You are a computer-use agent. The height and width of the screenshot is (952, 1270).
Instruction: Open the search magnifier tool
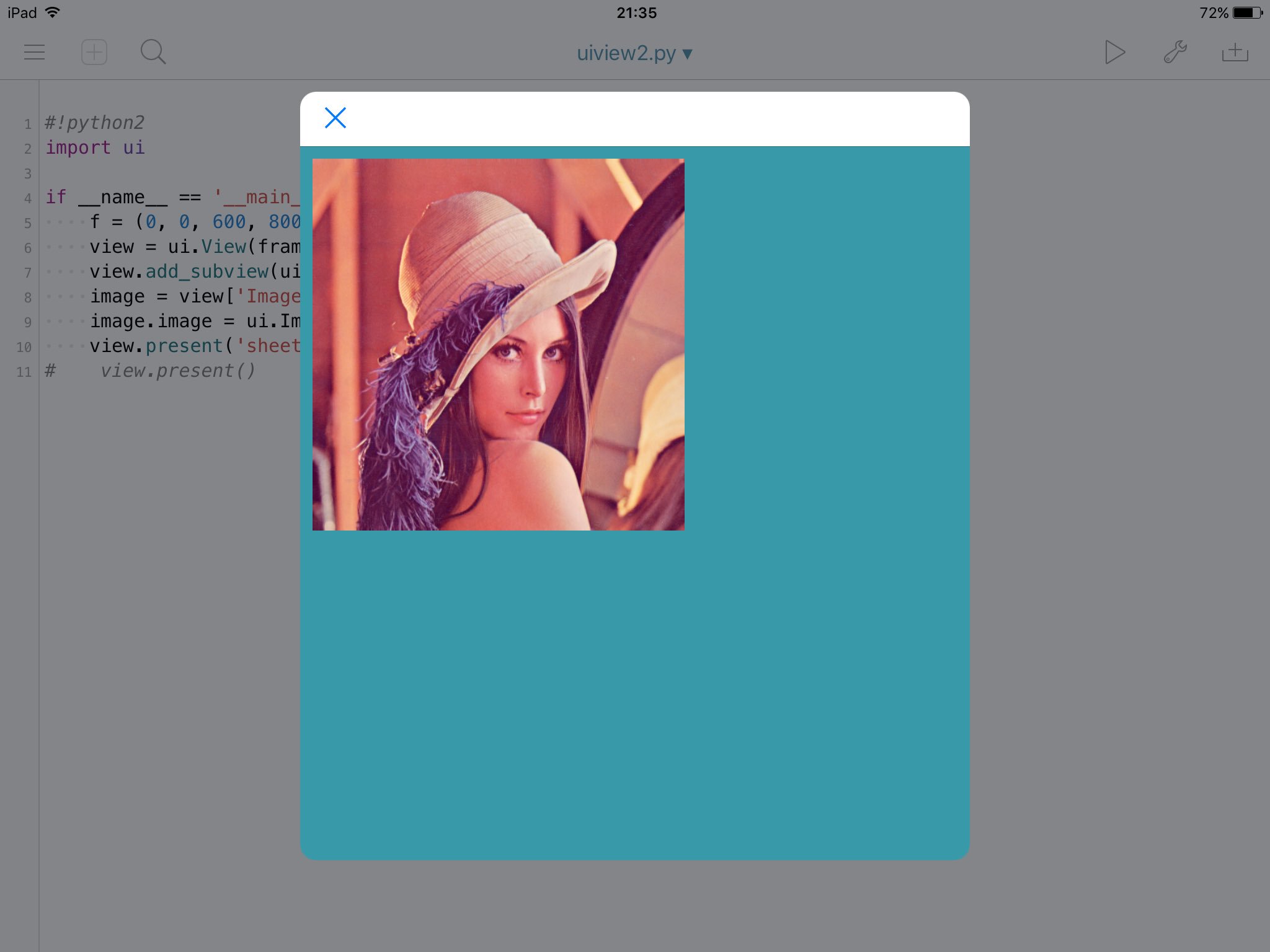pyautogui.click(x=153, y=53)
